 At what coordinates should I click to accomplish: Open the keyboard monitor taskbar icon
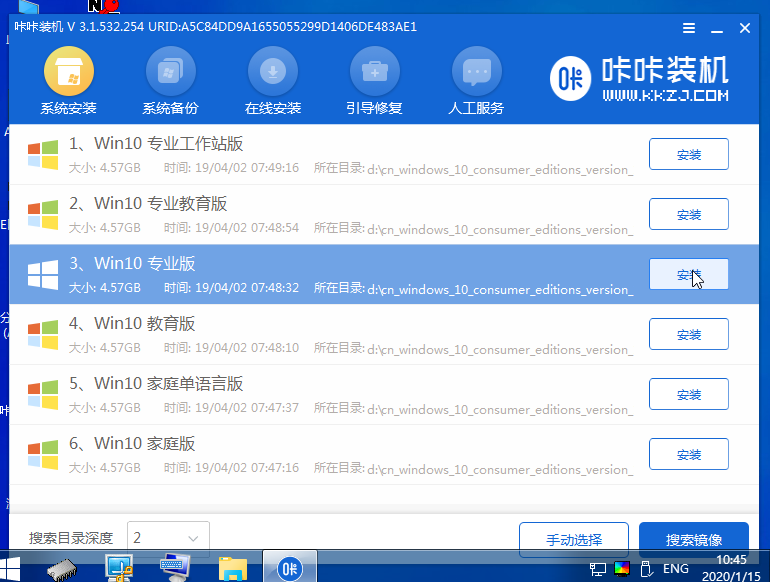(175, 568)
